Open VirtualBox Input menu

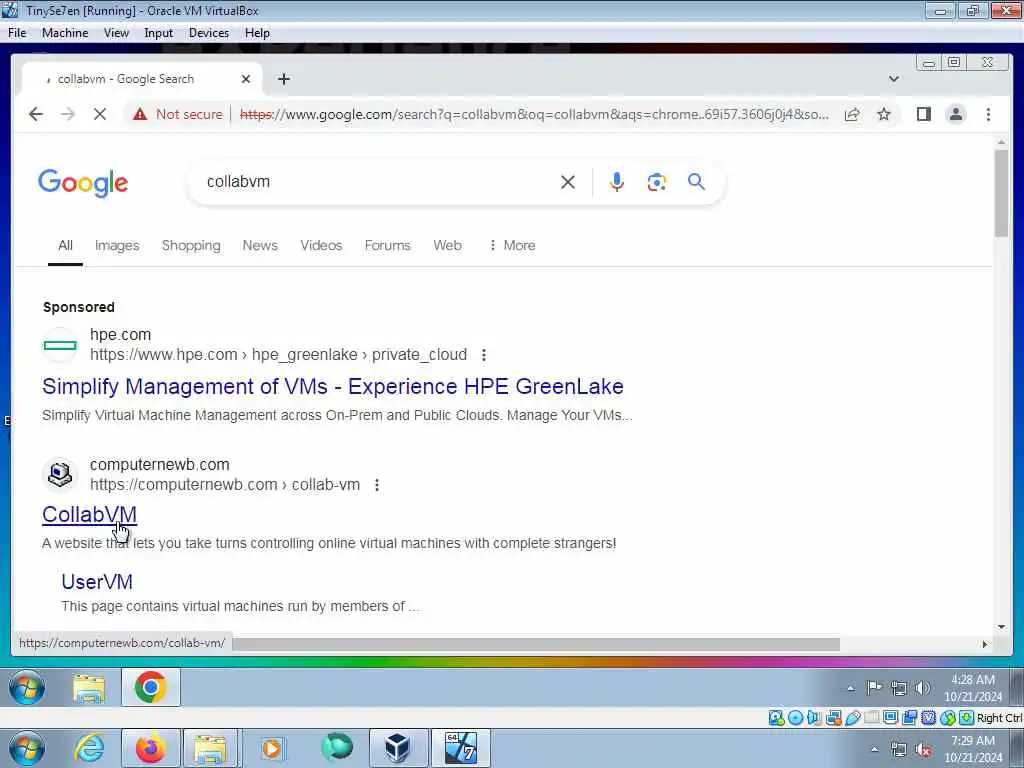[x=158, y=33]
